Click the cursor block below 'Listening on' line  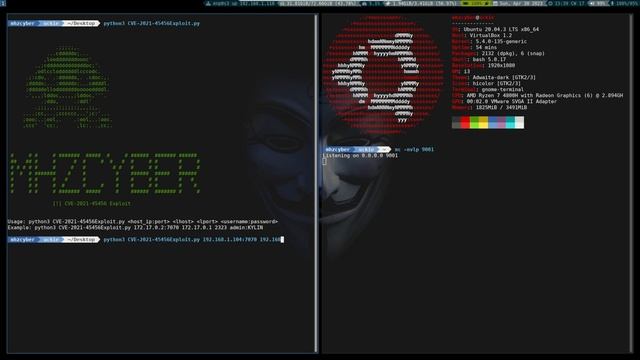click(324, 162)
